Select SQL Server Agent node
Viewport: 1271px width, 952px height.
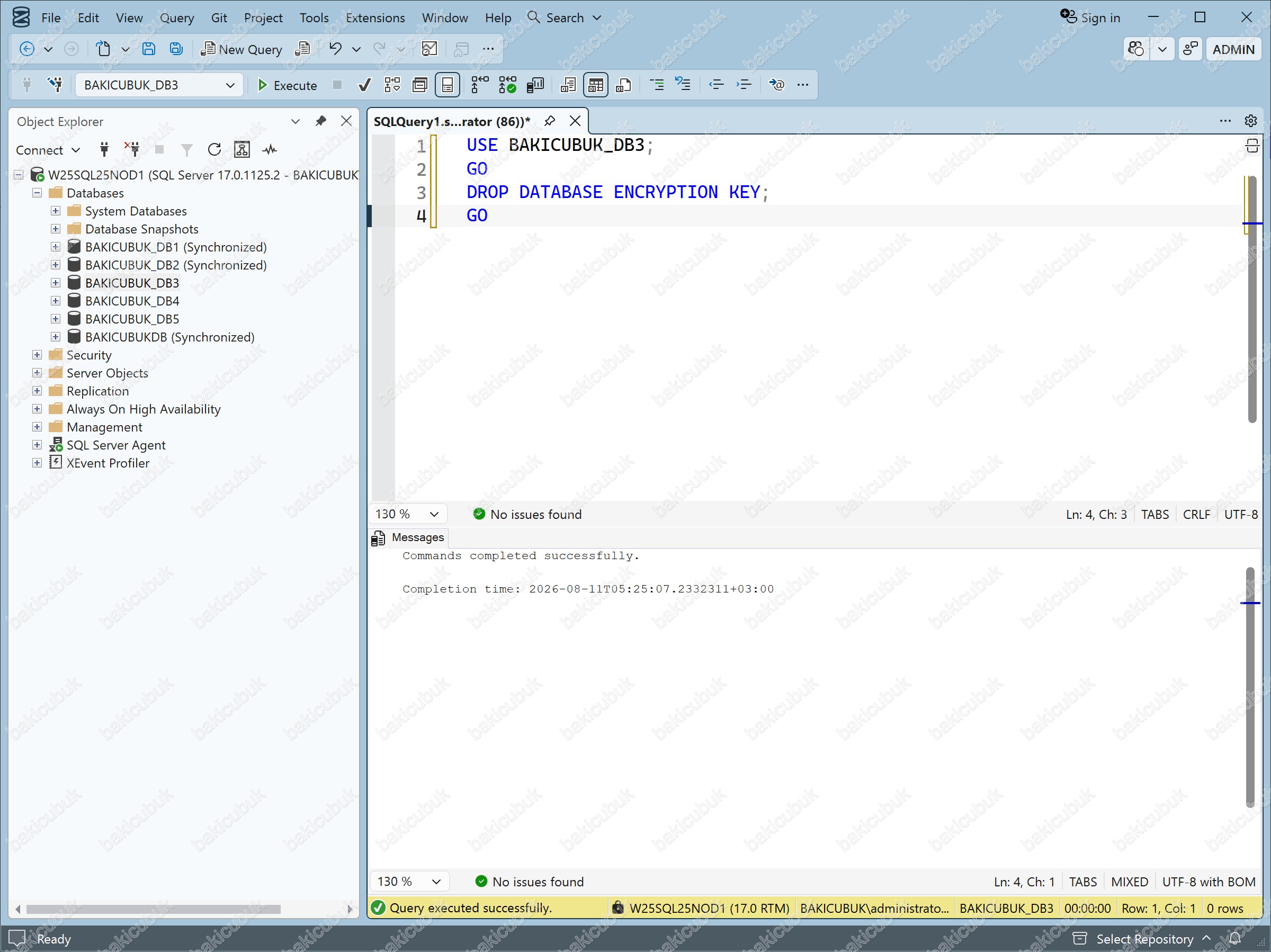coord(115,445)
